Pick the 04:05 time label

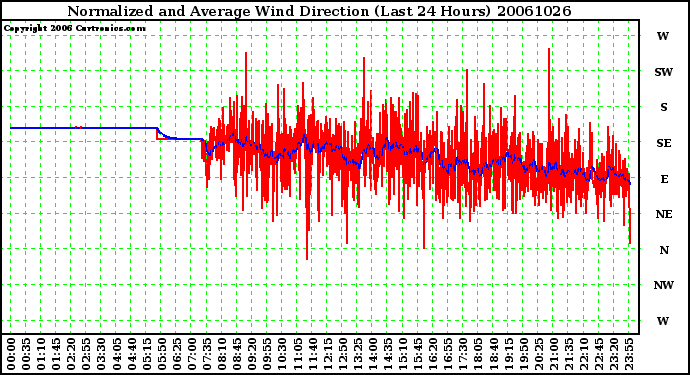(116, 355)
